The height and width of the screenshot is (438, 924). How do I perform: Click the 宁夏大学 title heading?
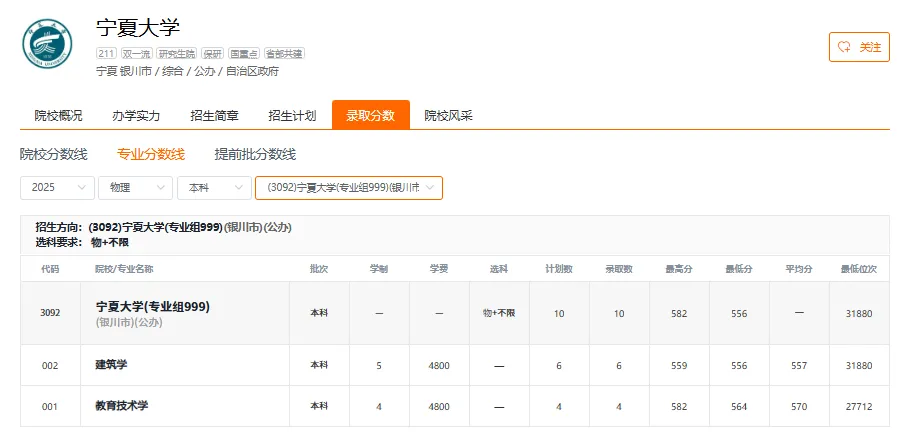[138, 27]
